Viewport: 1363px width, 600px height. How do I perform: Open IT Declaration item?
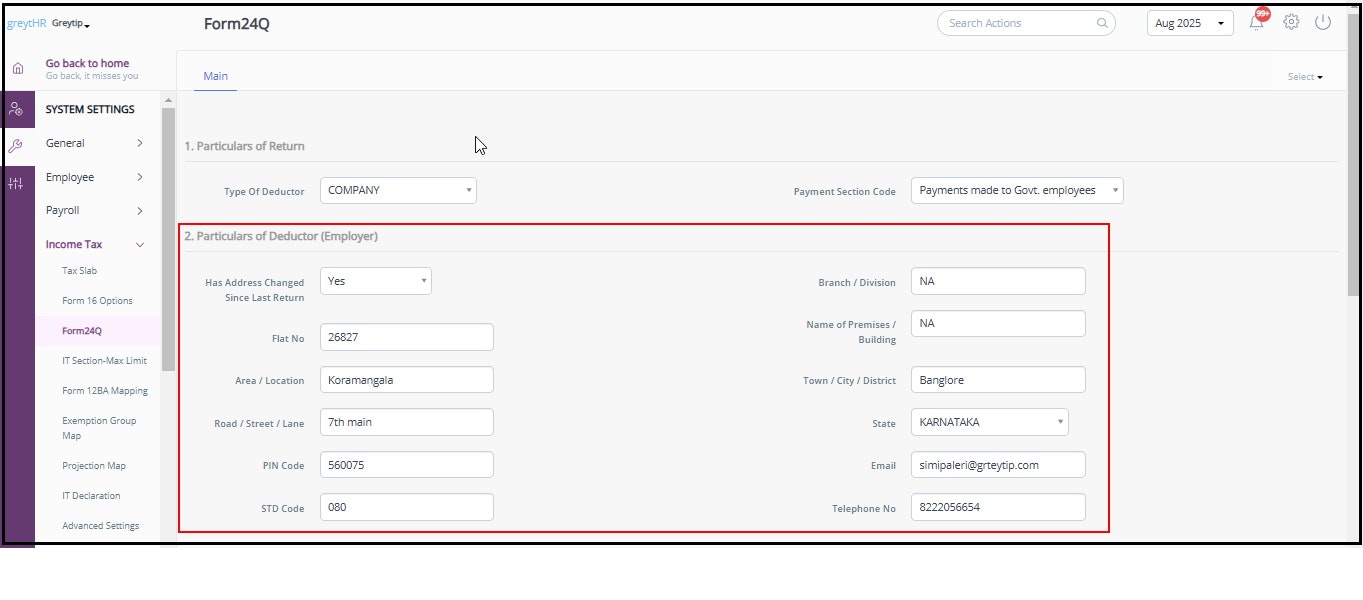(x=91, y=496)
